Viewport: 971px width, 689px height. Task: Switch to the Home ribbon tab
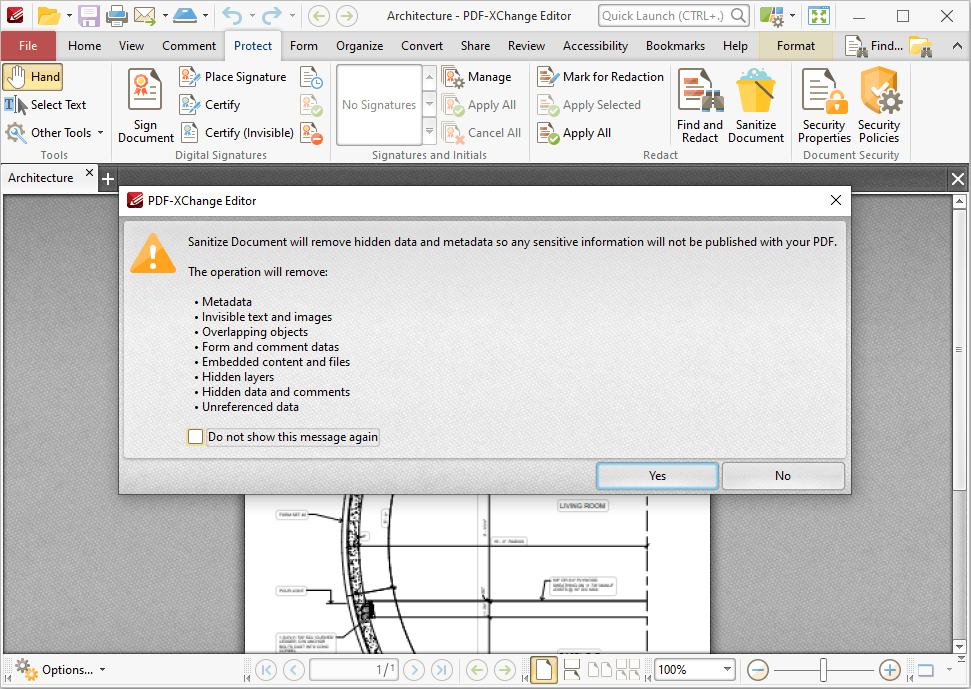(x=84, y=46)
